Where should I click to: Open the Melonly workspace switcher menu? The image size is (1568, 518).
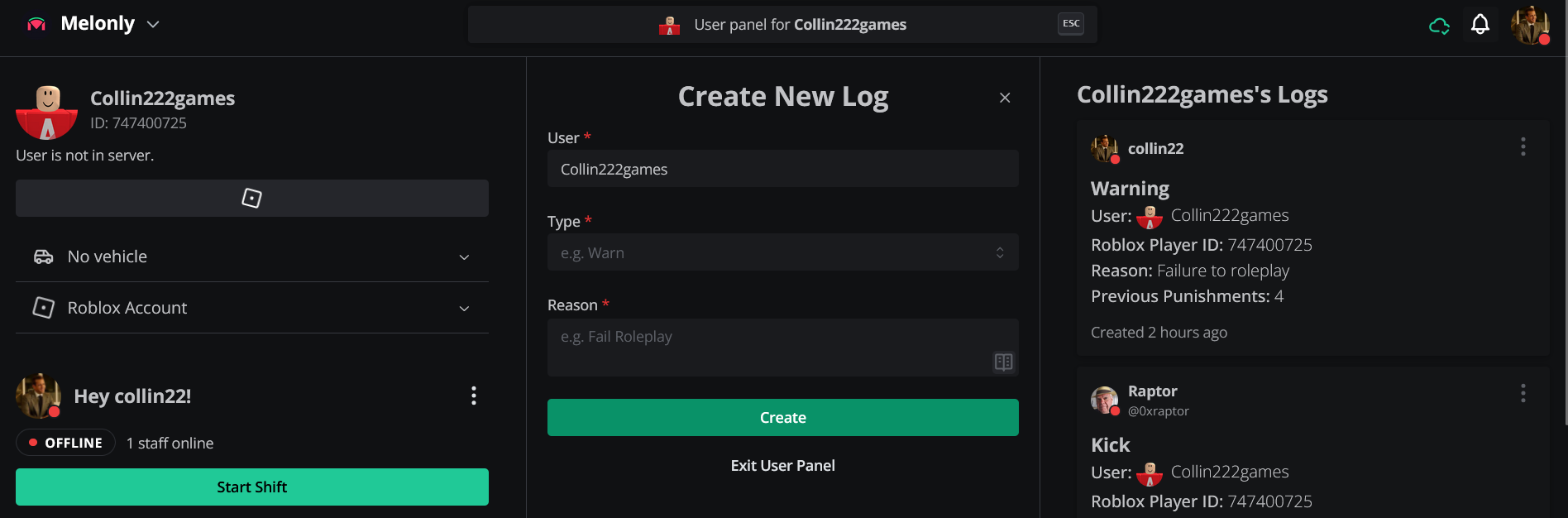(152, 23)
